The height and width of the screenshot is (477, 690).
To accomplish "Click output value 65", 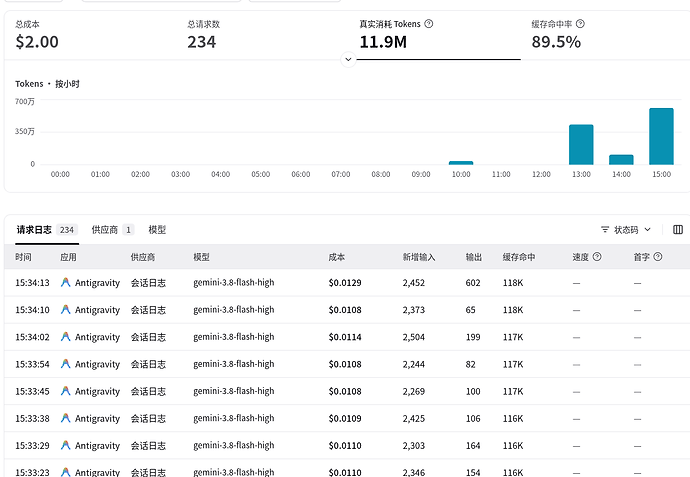I will [470, 310].
